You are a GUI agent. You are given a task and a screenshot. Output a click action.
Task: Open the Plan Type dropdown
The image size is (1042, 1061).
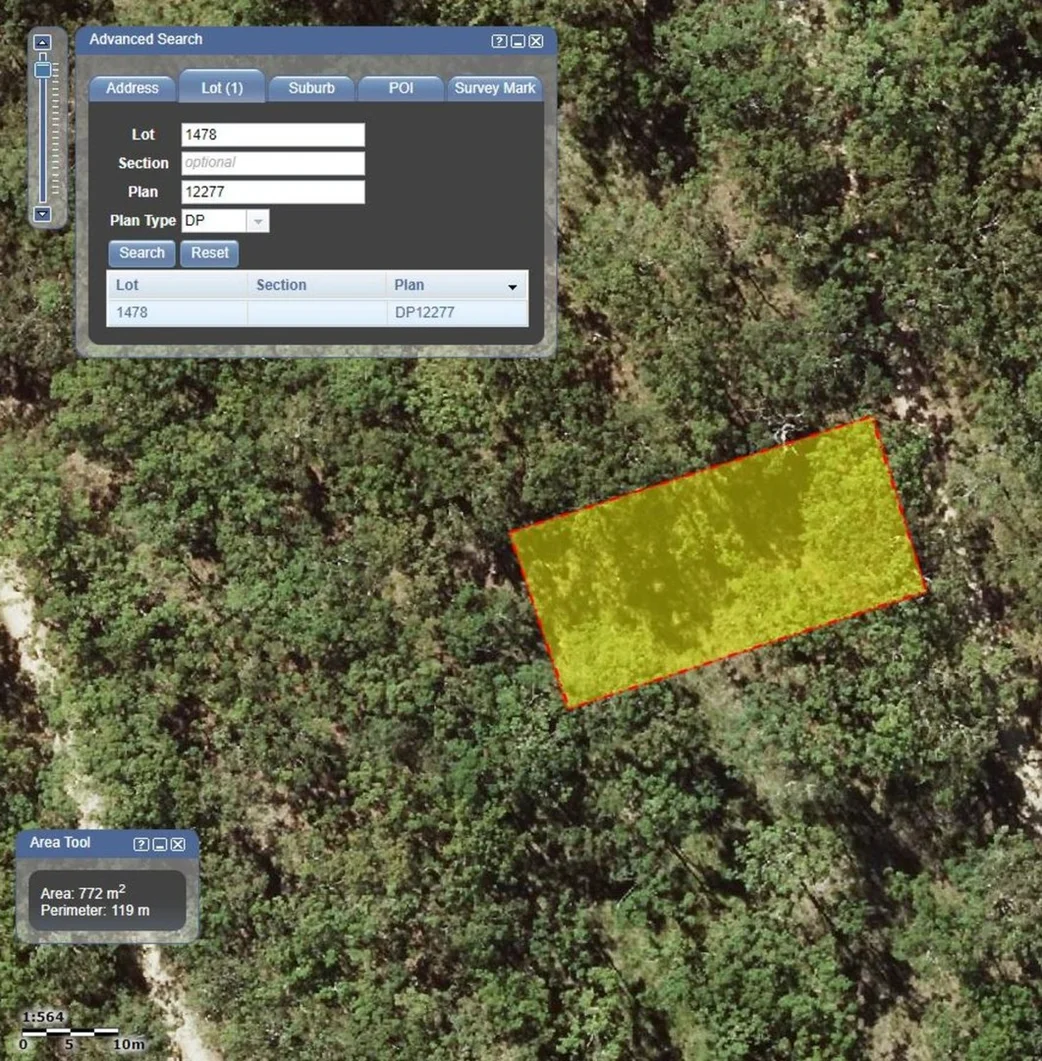pyautogui.click(x=257, y=221)
